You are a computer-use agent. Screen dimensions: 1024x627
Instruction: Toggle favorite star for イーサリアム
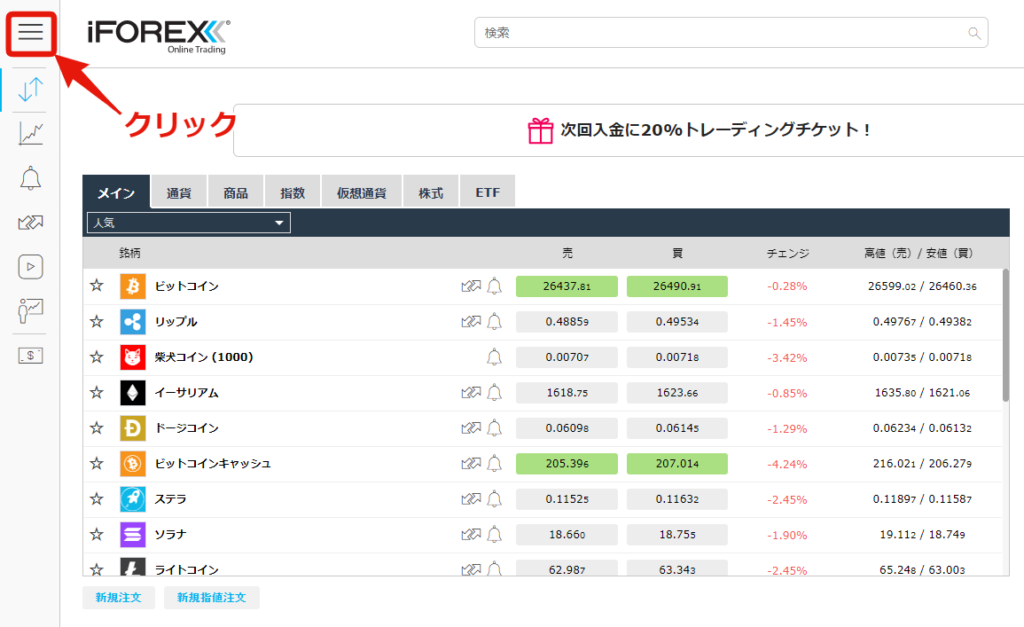pos(97,393)
